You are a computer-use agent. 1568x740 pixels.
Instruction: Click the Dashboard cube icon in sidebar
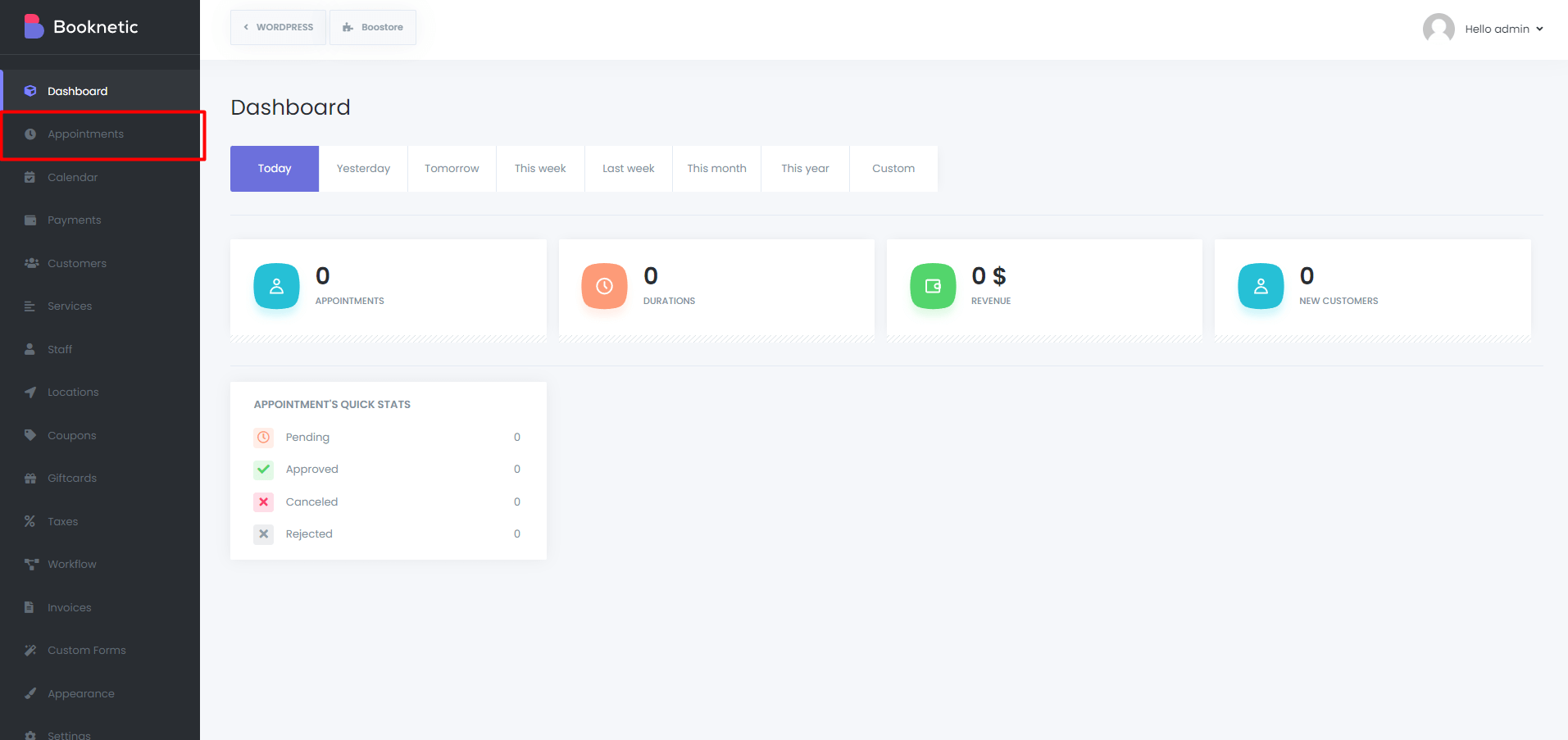pos(30,91)
